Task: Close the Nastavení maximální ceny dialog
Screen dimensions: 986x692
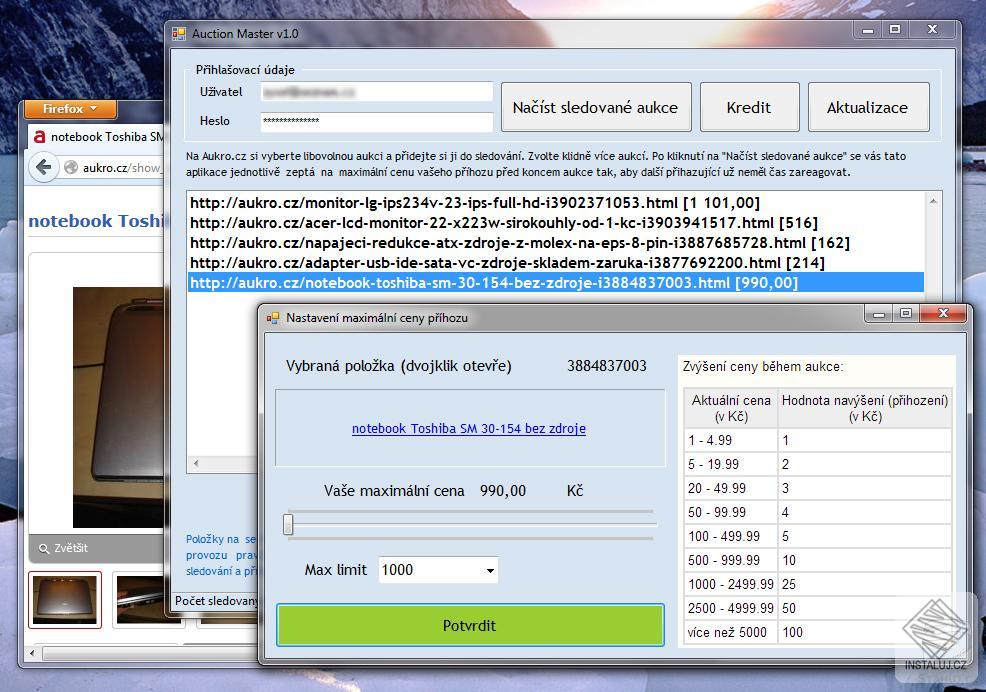Action: pos(943,313)
